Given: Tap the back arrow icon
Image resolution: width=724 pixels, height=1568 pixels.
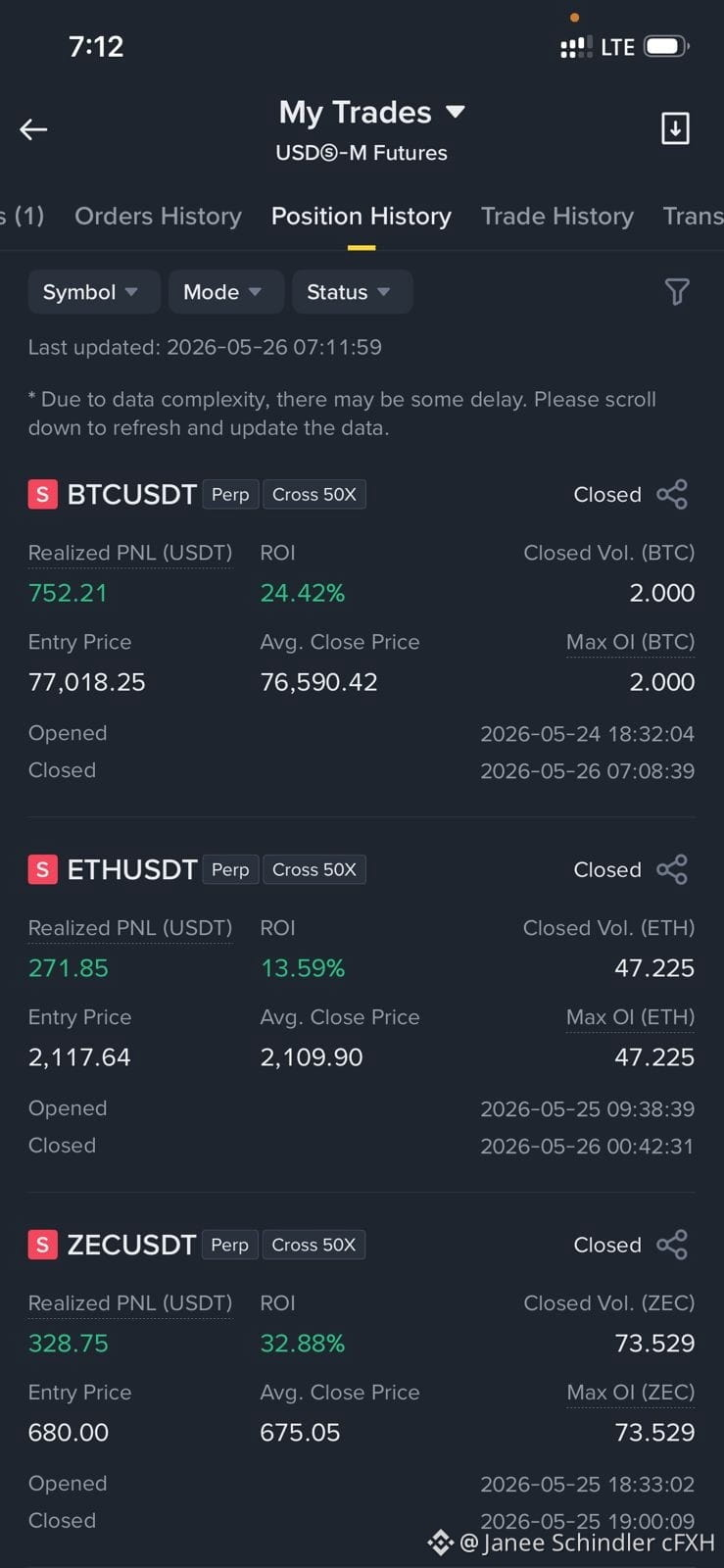Looking at the screenshot, I should [33, 129].
